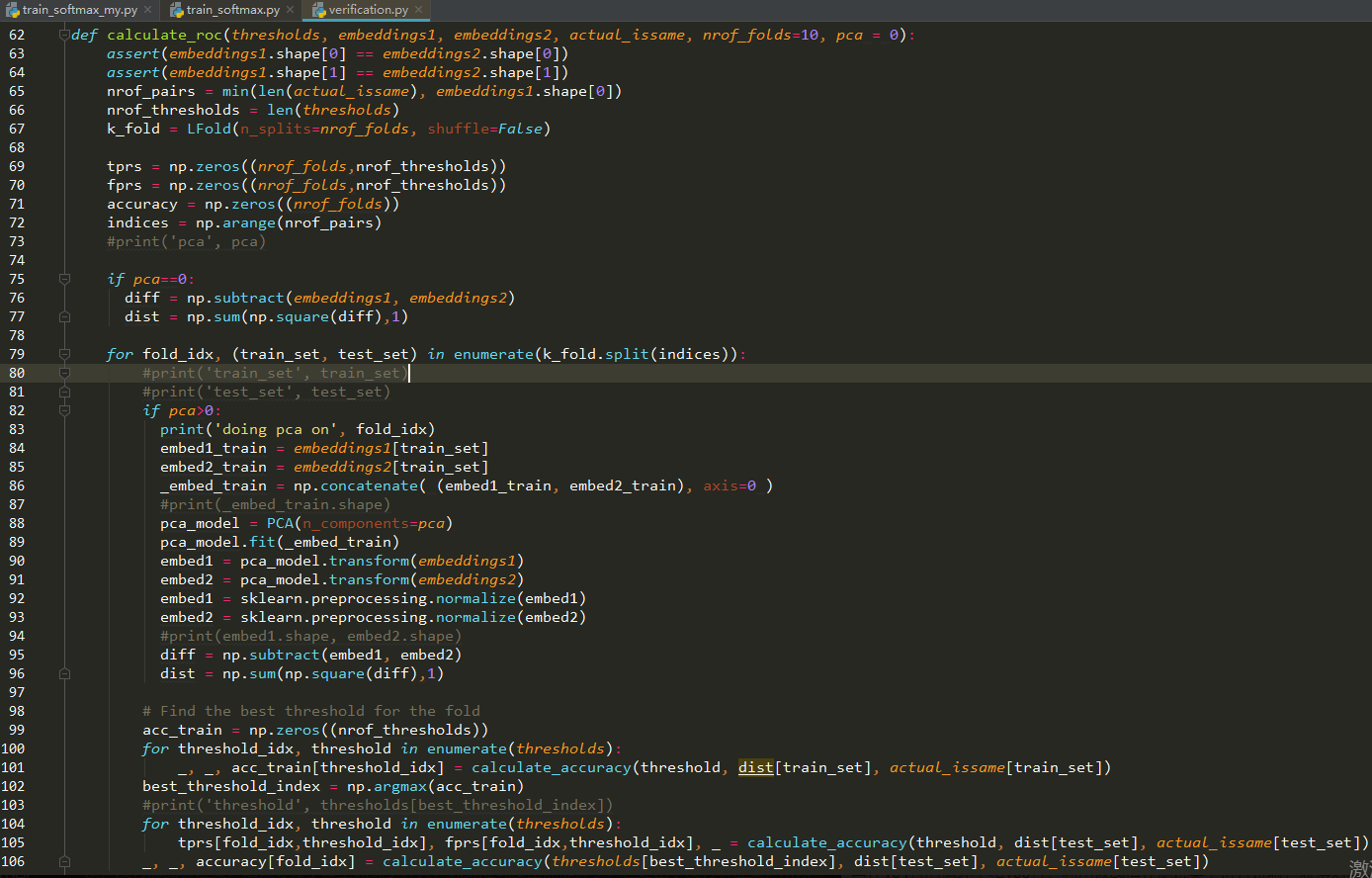Click line number 79 in the gutter
This screenshot has height=878, width=1372.
pyautogui.click(x=16, y=354)
